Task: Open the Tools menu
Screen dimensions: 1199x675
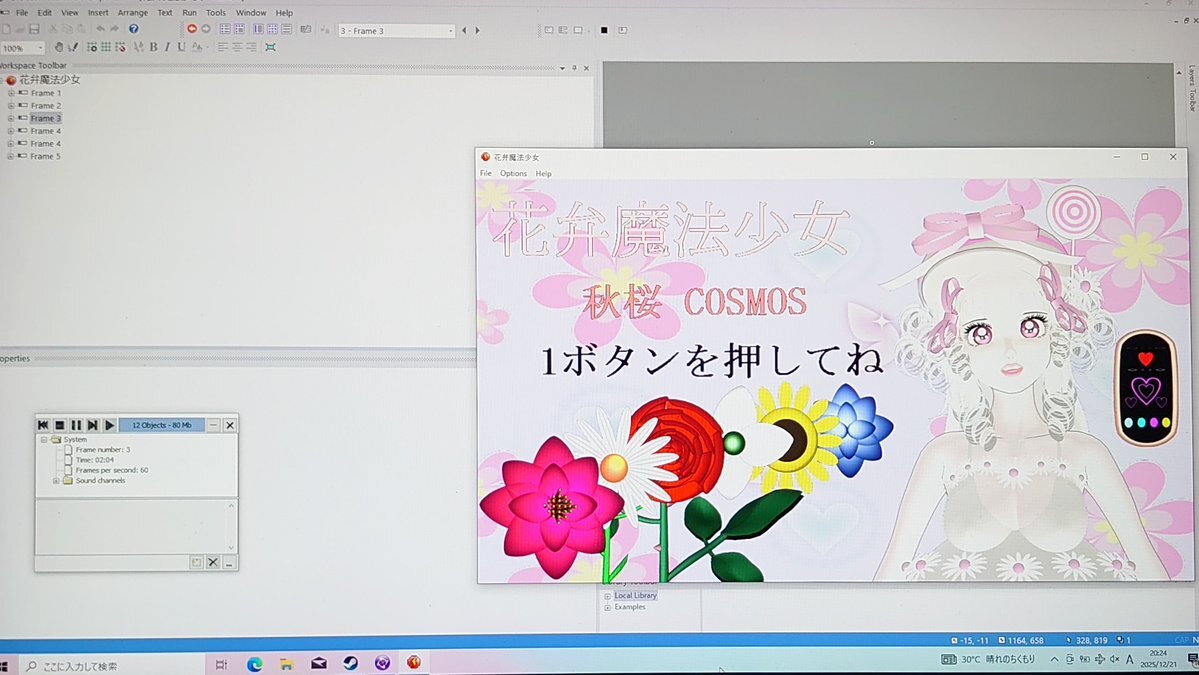Action: pos(216,13)
